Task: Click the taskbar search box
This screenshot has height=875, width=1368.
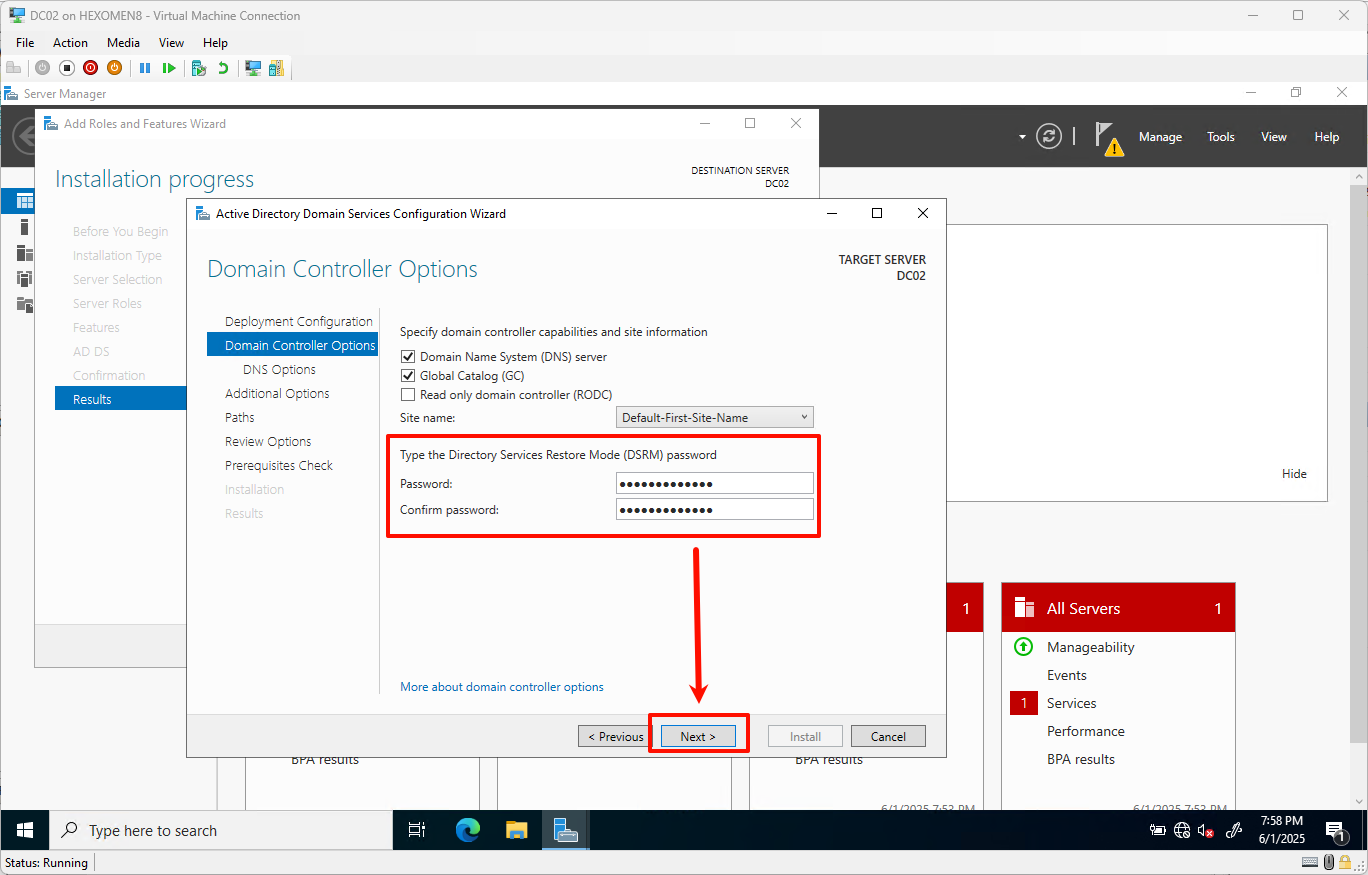Action: pos(221,830)
